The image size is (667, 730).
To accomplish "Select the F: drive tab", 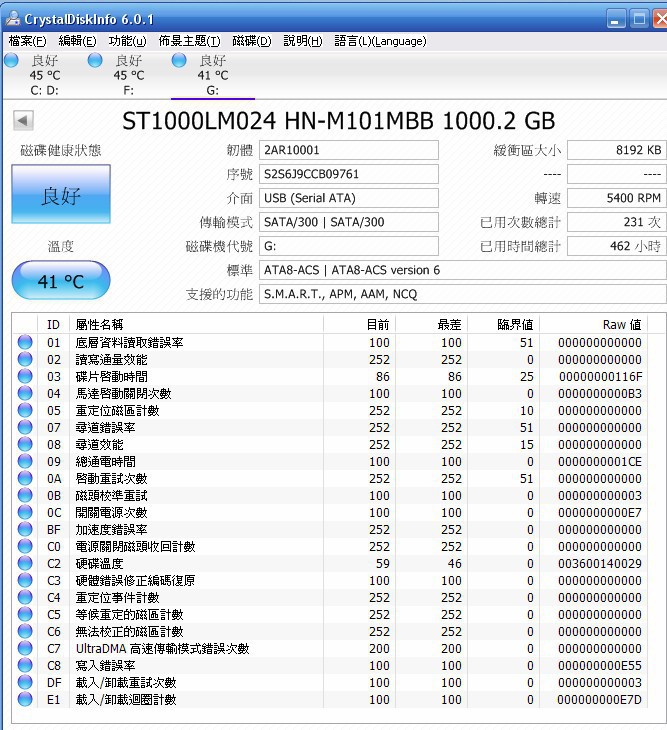I will [x=128, y=75].
